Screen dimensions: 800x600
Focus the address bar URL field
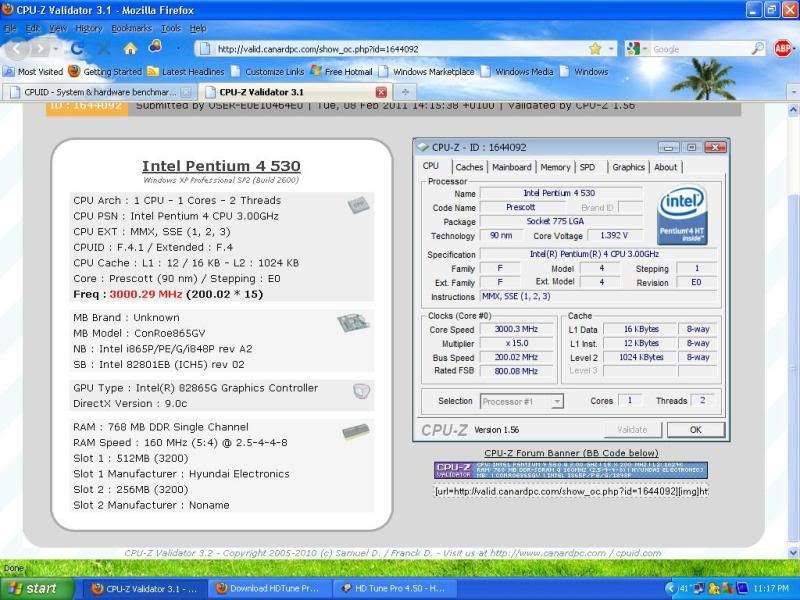tap(401, 49)
